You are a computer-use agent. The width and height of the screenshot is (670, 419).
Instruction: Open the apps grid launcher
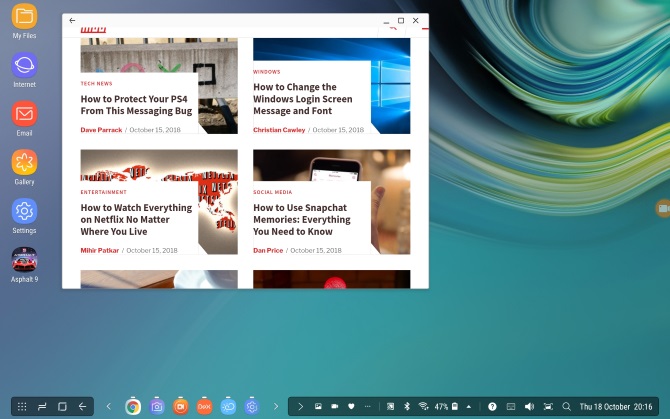[x=21, y=406]
